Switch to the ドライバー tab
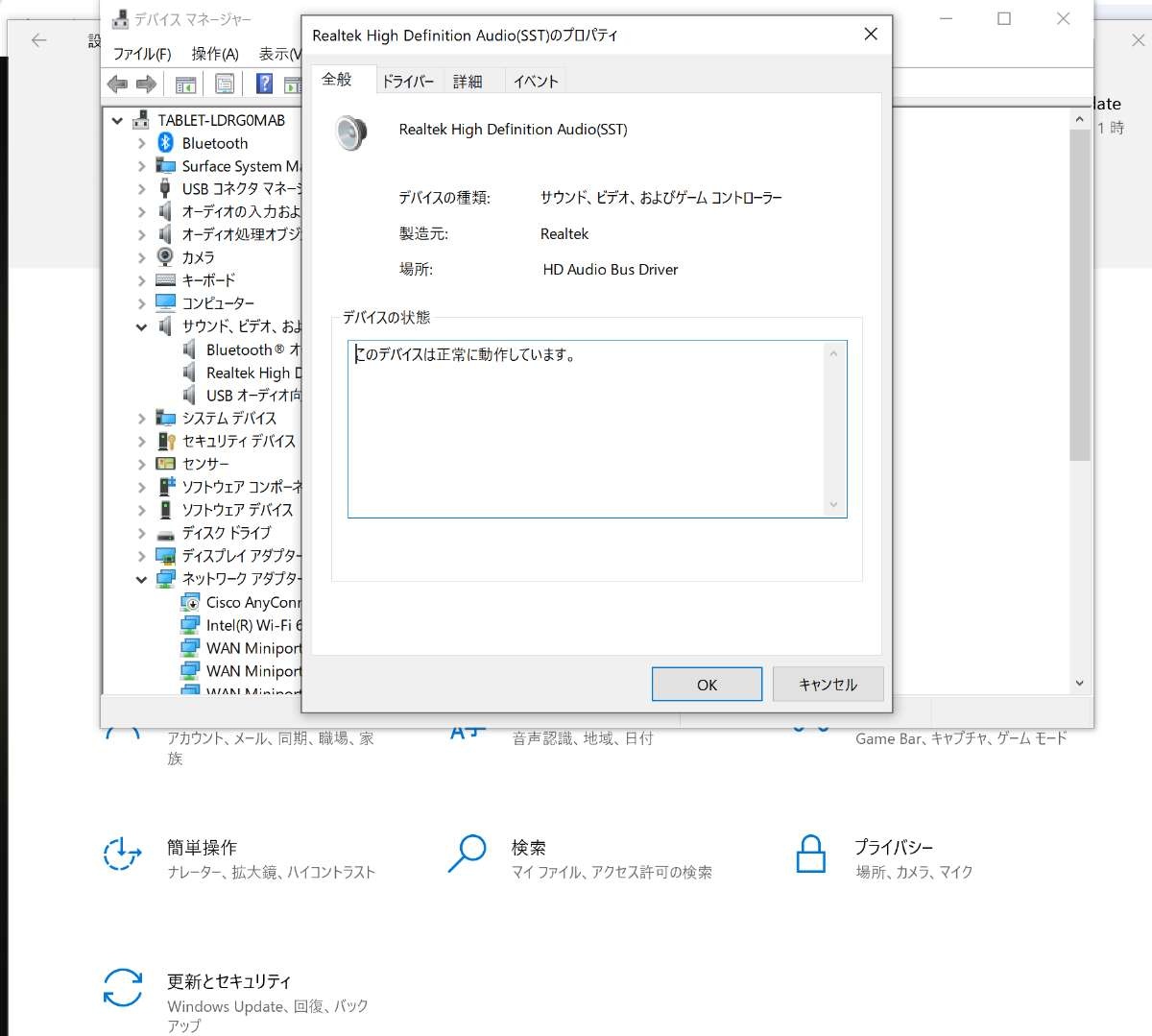Image resolution: width=1152 pixels, height=1036 pixels. 408,82
